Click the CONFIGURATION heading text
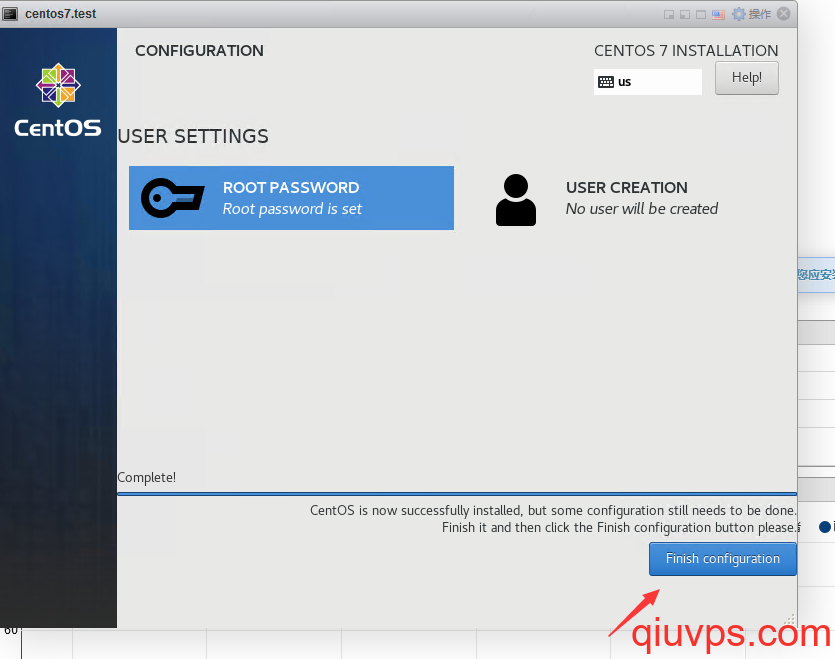The height and width of the screenshot is (659, 835). (x=199, y=51)
